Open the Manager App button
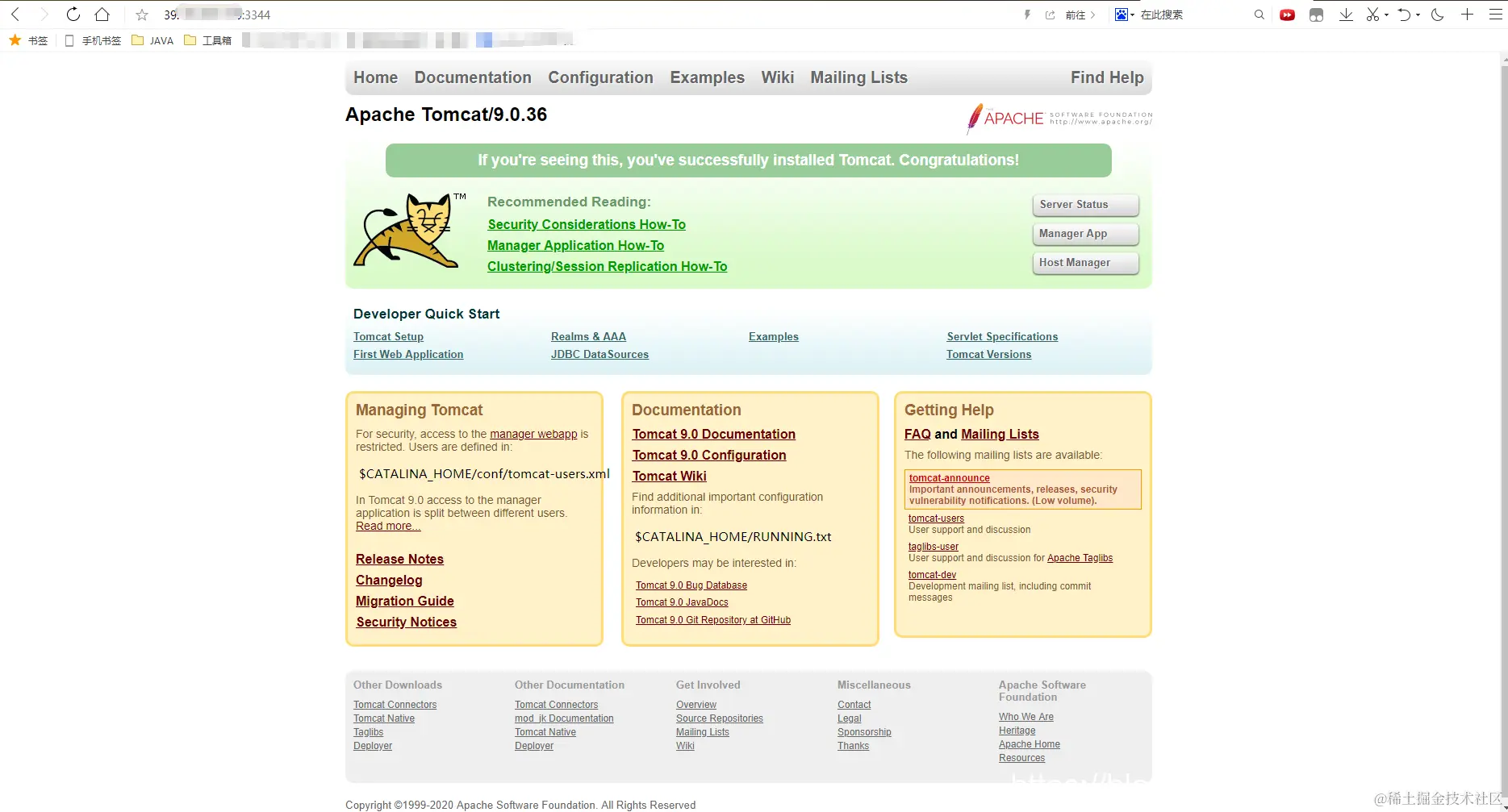The image size is (1508, 812). click(1085, 234)
